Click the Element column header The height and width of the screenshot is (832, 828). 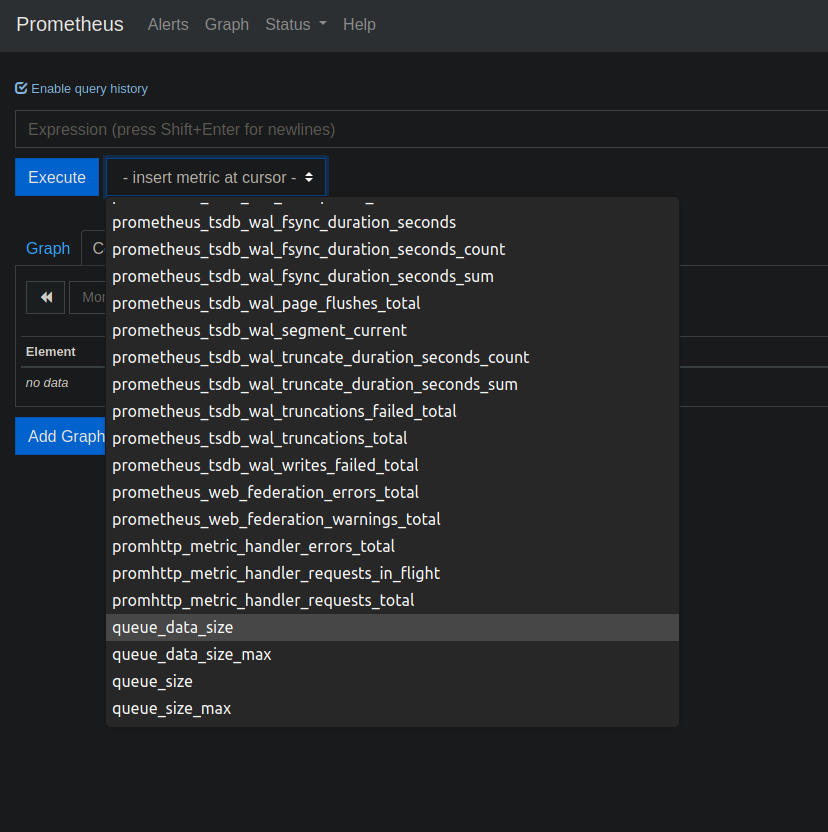[x=51, y=352]
